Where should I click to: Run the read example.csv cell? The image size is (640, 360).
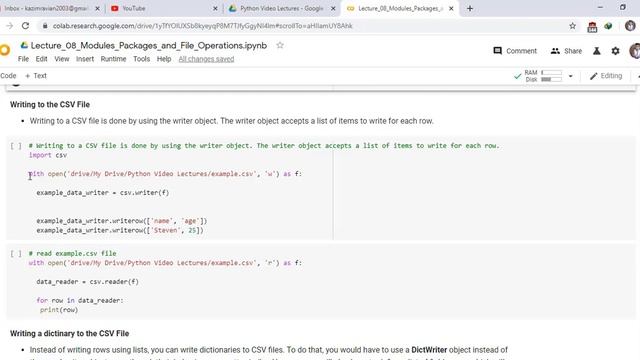(16, 253)
